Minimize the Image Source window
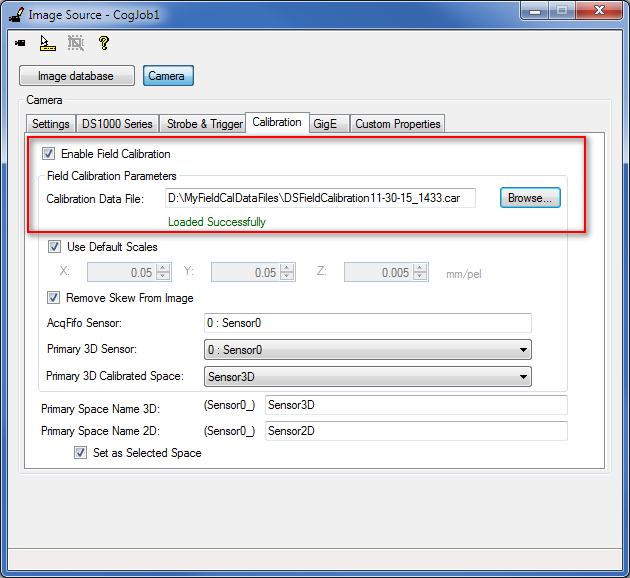Image resolution: width=630 pixels, height=578 pixels. pyautogui.click(x=535, y=10)
